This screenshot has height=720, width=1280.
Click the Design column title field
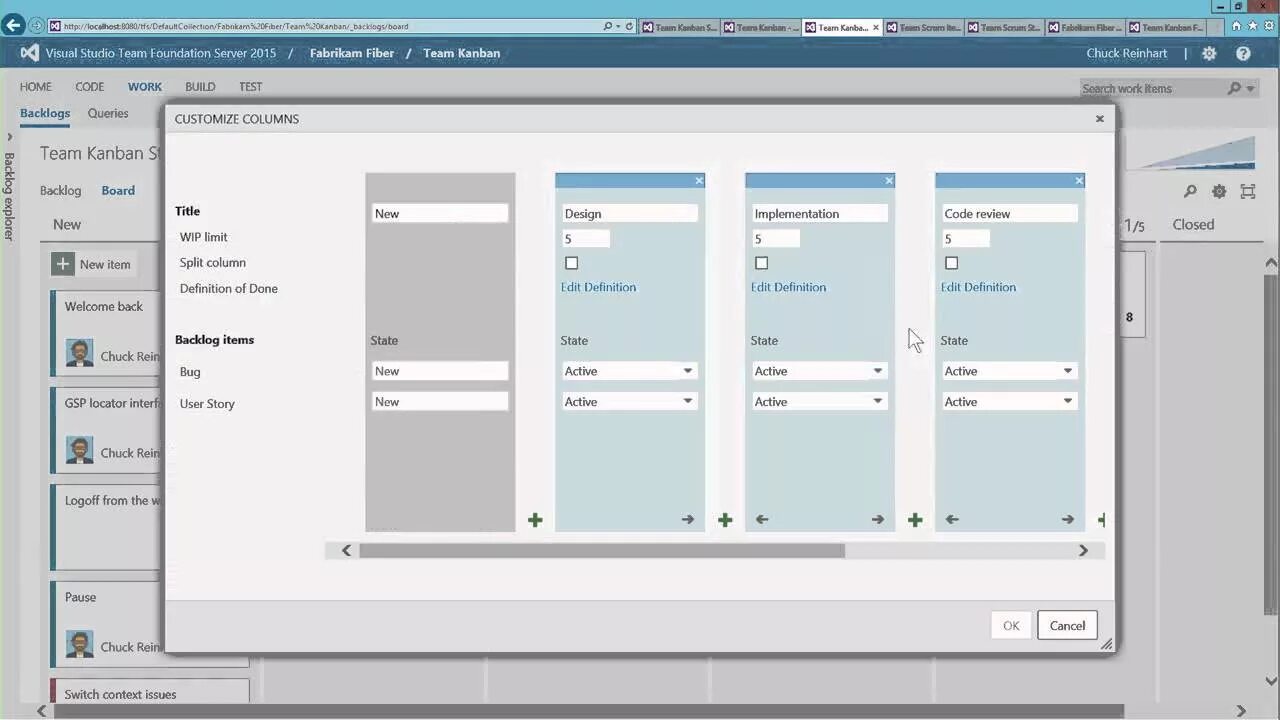(x=629, y=213)
